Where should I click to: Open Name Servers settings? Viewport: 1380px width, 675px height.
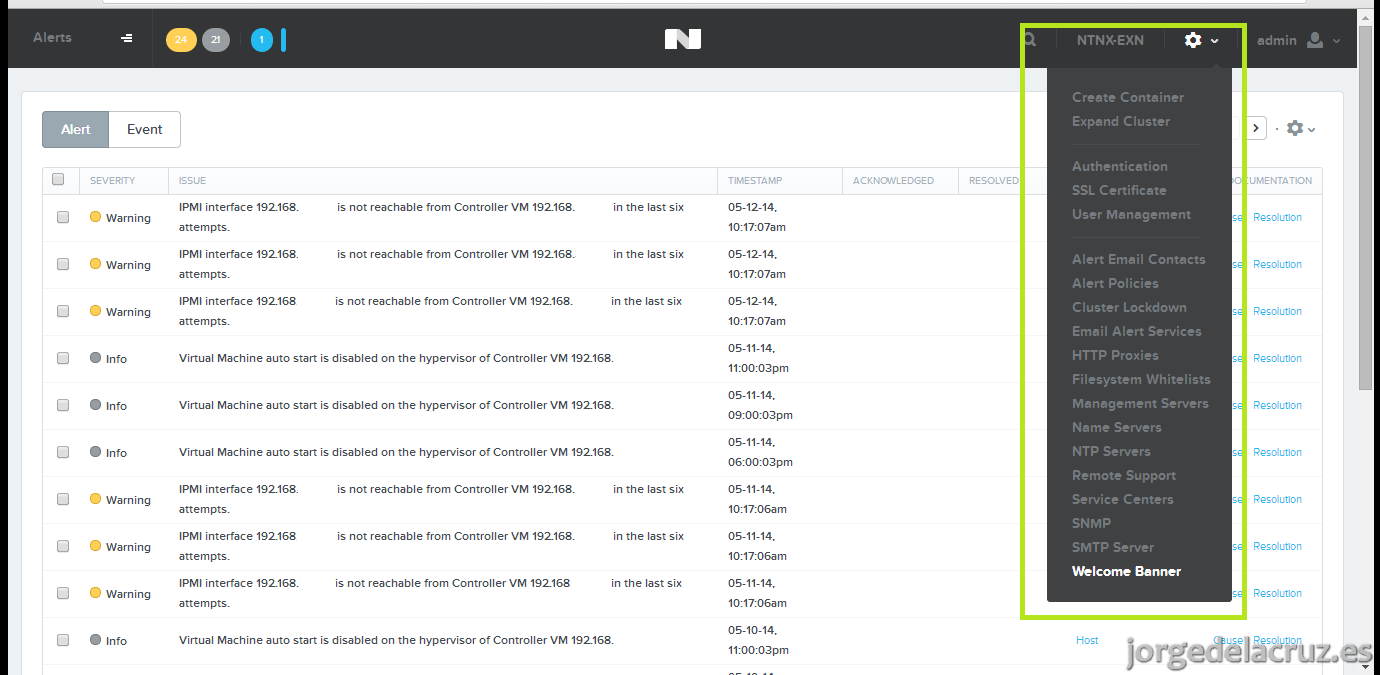[x=1117, y=427]
